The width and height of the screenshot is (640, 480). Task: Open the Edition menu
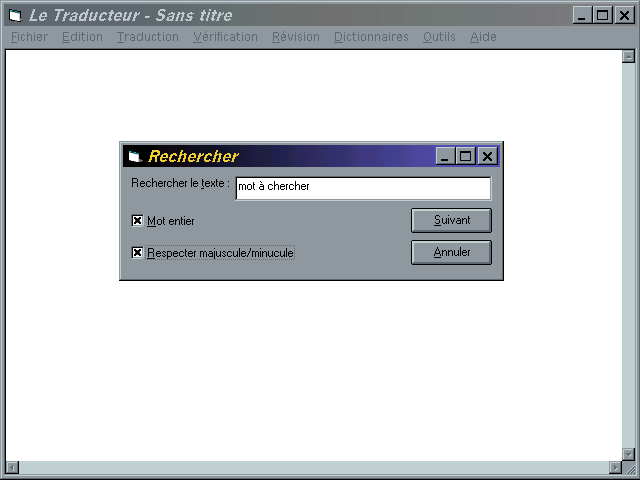[x=82, y=37]
